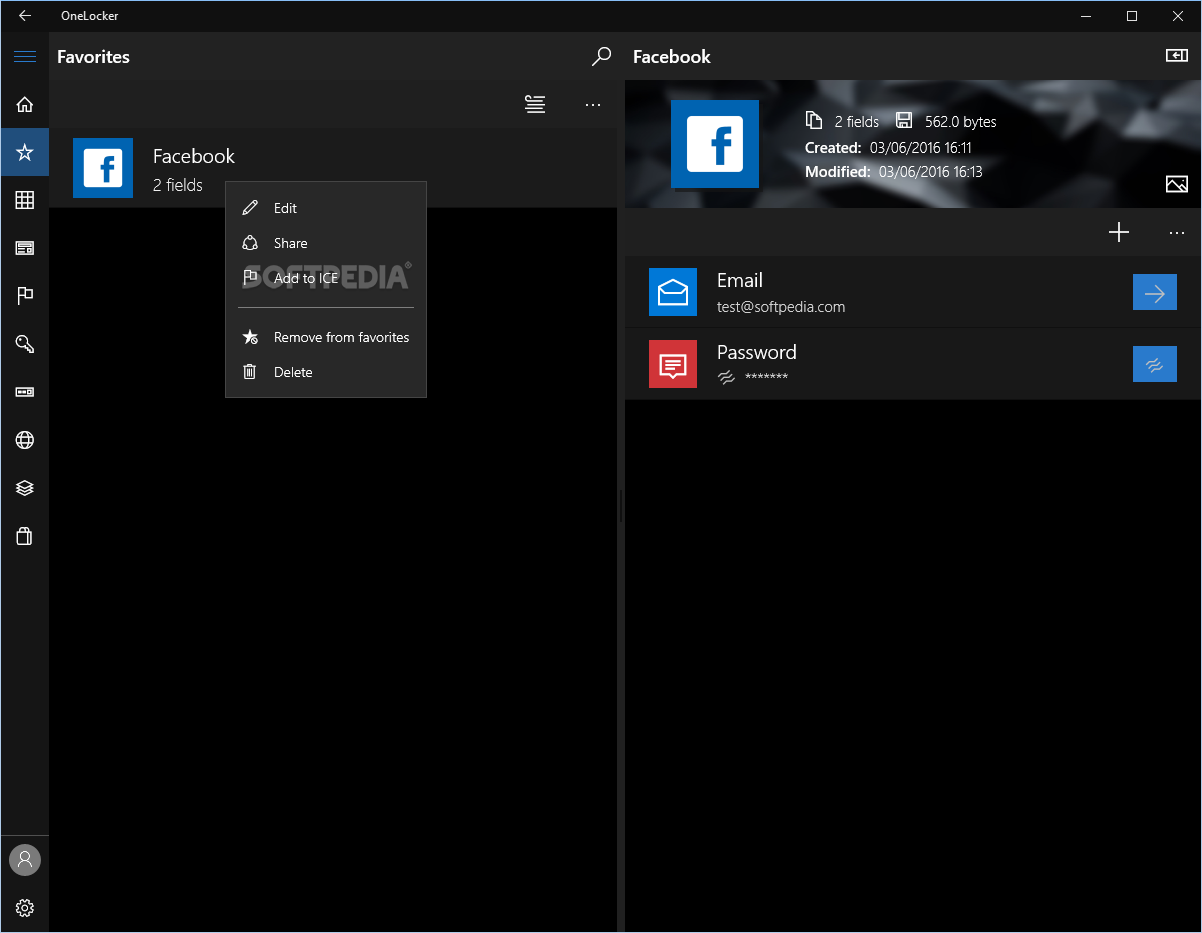Screen dimensions: 1202x933
Task: Click the large Facebook logo in header
Action: click(715, 144)
